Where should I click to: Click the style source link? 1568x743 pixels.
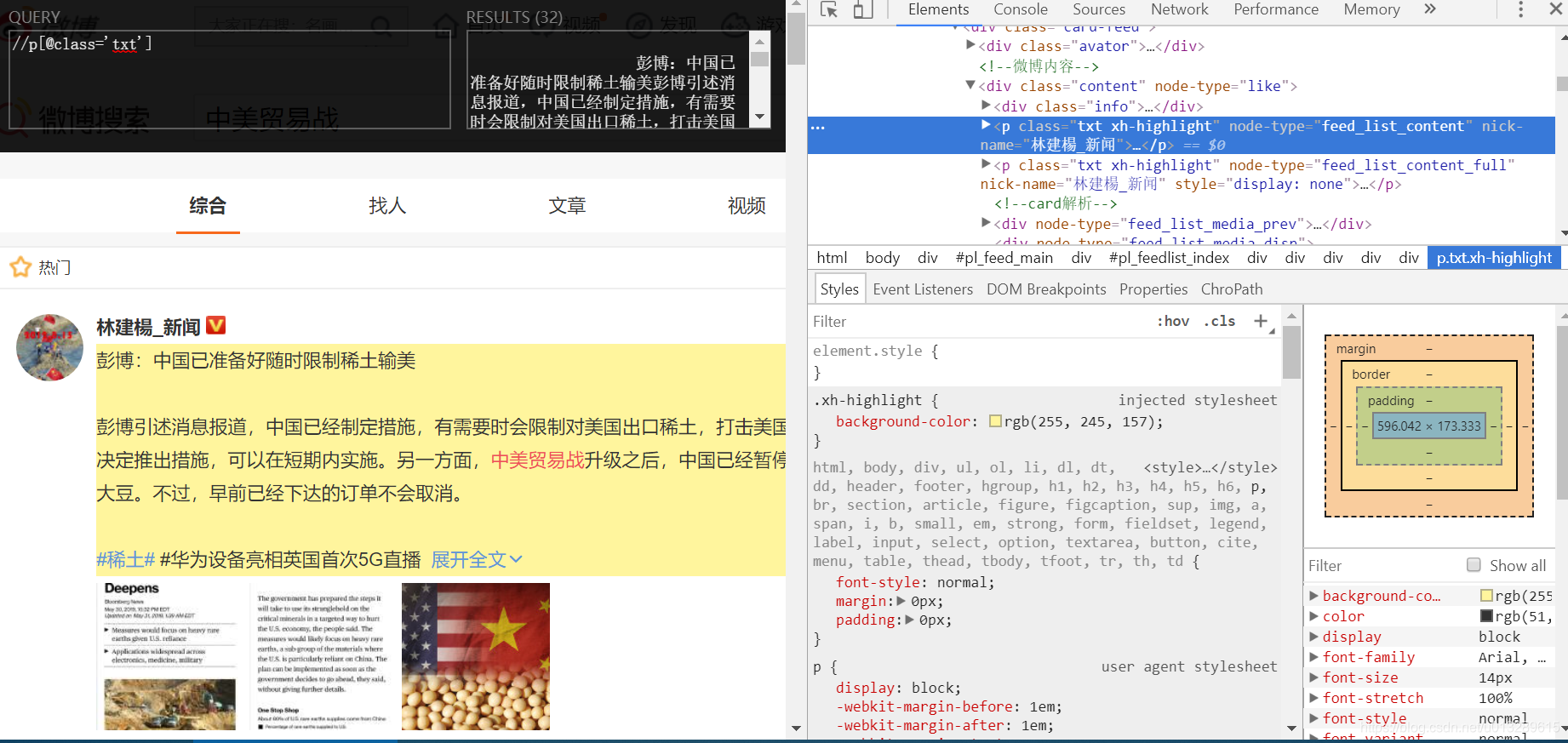[1210, 467]
